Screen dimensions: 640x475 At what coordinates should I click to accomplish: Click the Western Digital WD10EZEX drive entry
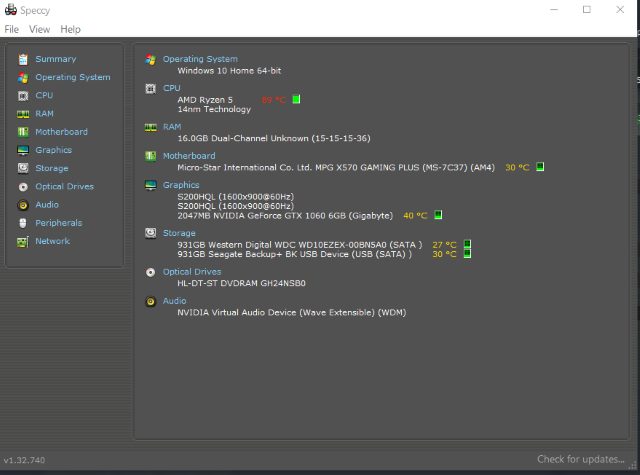(x=300, y=245)
